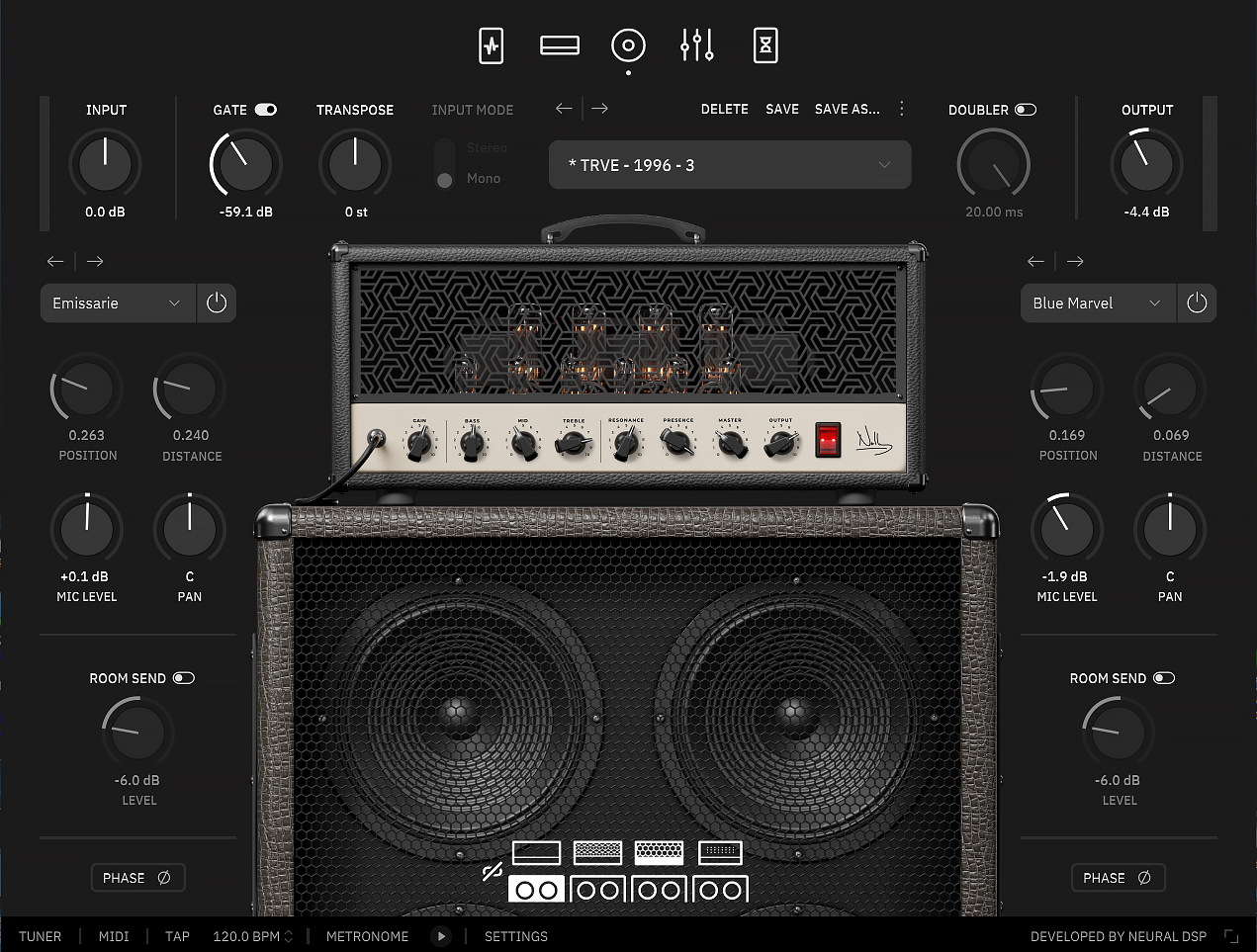This screenshot has width=1257, height=952.
Task: Click the amp/cab unlink icon
Action: point(493,872)
